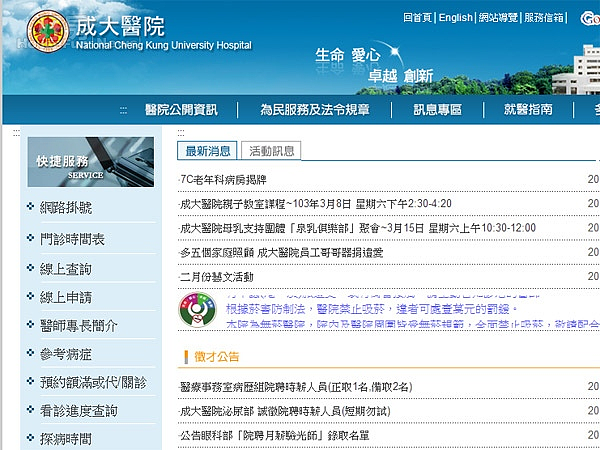600x450 pixels.
Task: Open 醫院公開資訊 menu
Action: pyautogui.click(x=181, y=110)
